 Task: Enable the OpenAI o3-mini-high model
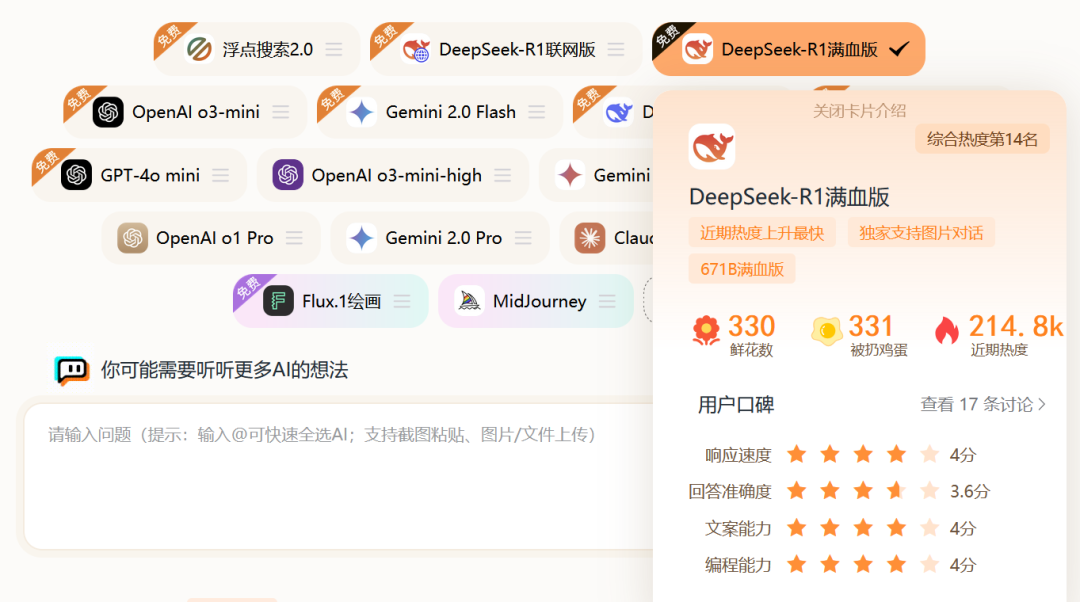(x=393, y=175)
